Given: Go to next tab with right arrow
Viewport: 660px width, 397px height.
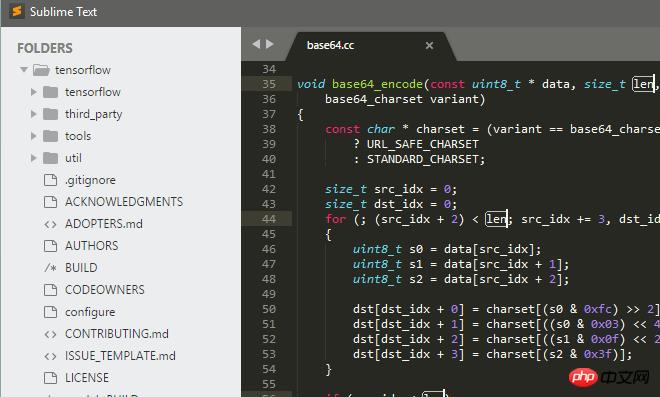Looking at the screenshot, I should point(270,44).
